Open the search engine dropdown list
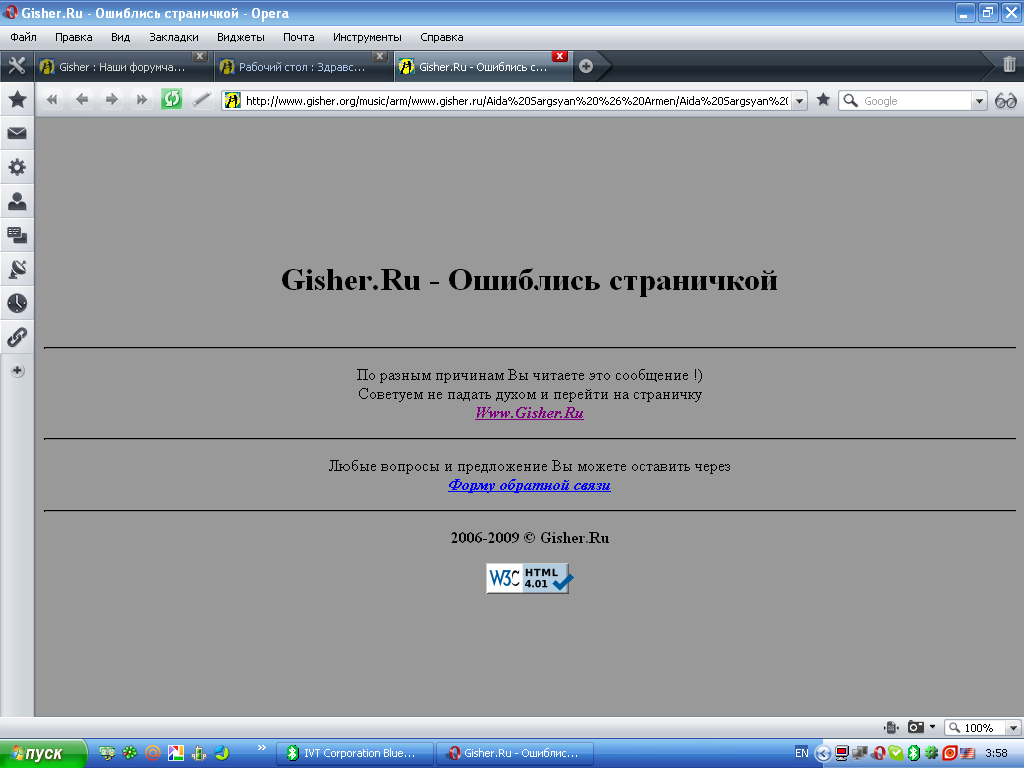 (979, 101)
